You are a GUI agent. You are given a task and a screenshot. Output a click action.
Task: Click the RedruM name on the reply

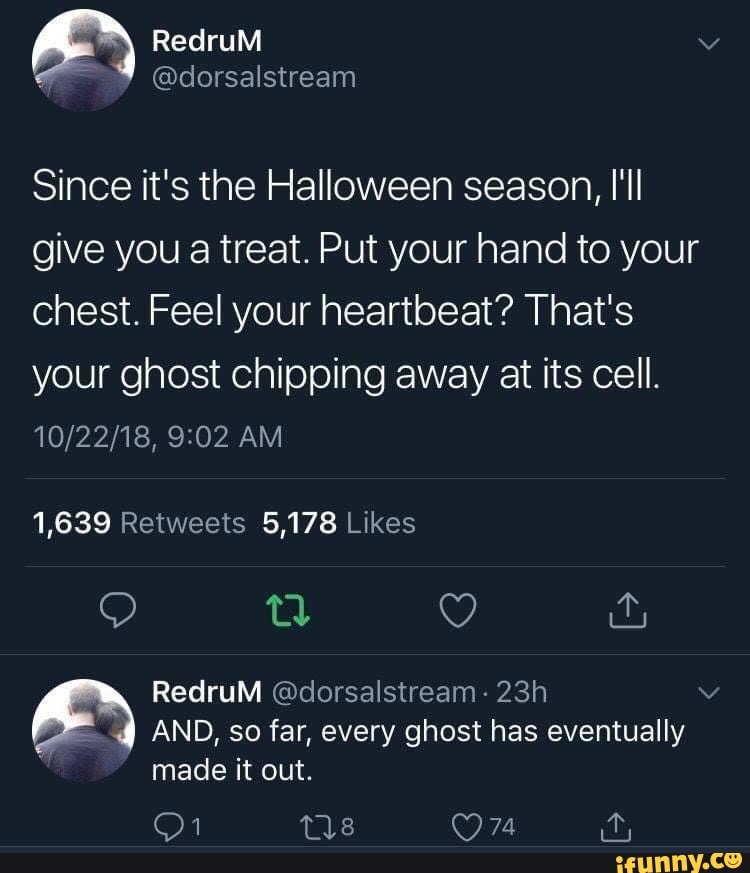[x=206, y=692]
